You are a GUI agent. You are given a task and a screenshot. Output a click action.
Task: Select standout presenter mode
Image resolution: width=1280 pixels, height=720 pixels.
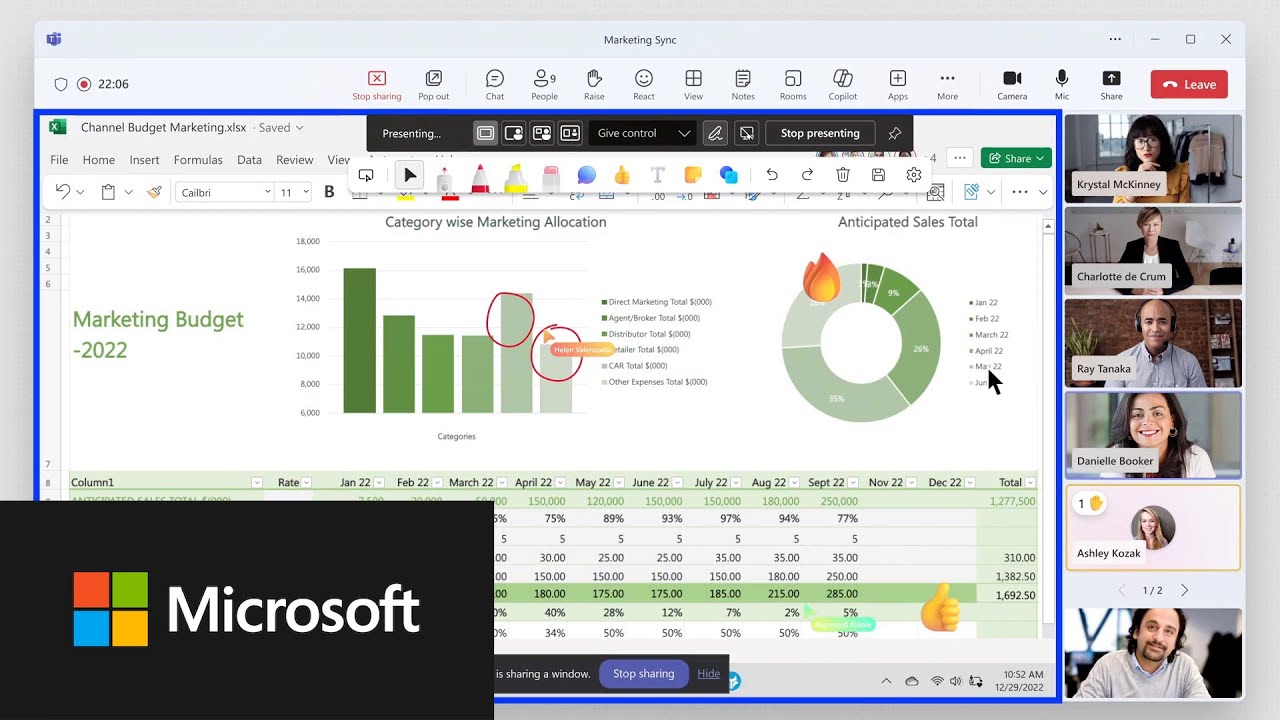(x=514, y=133)
